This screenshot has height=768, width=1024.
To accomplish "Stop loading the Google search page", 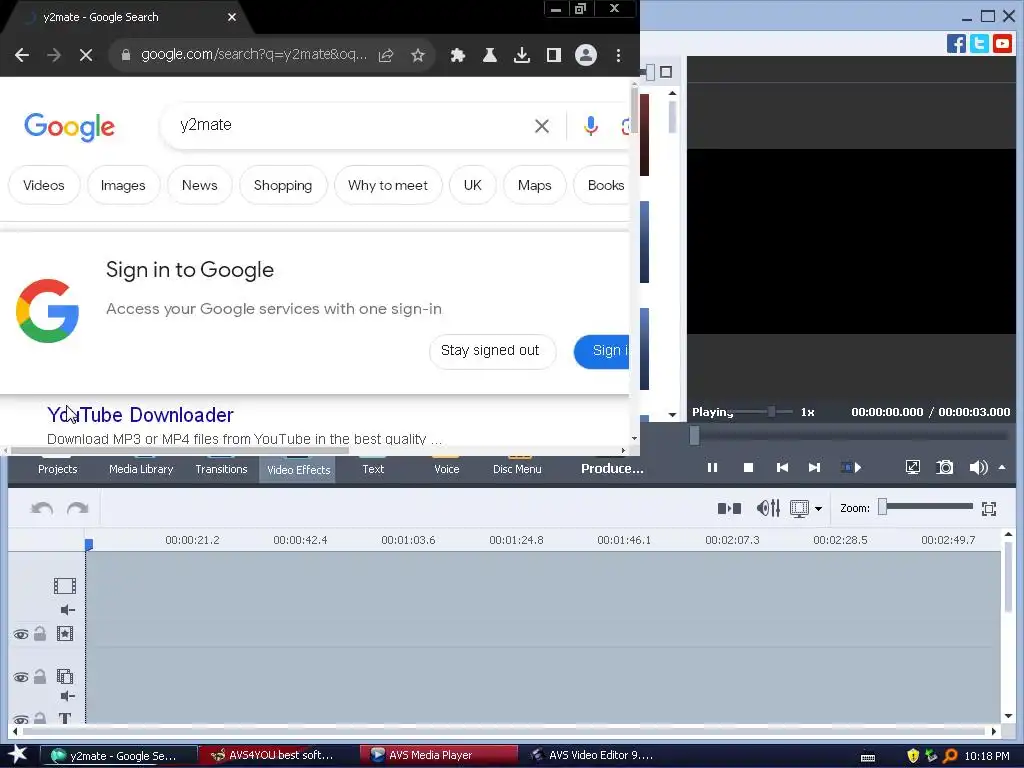I will click(x=86, y=56).
